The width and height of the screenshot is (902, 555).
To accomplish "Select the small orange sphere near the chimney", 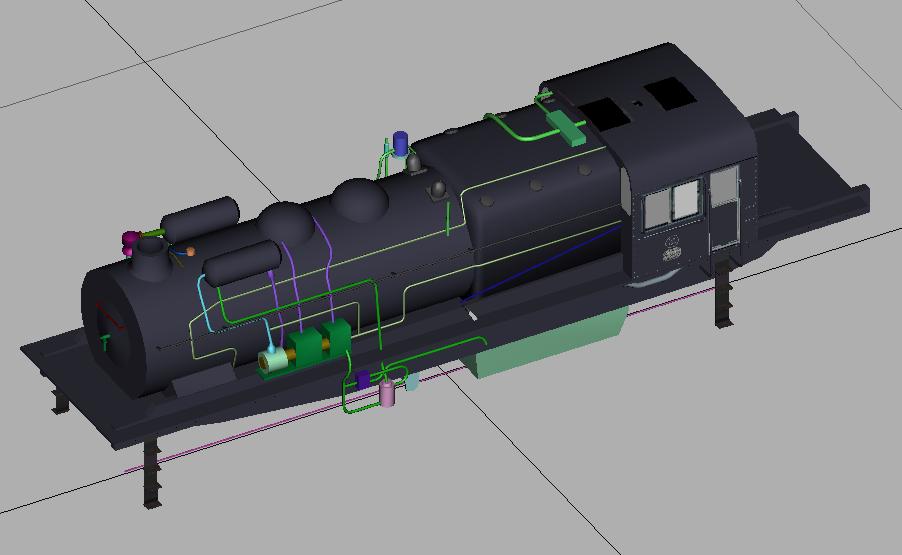I will tap(190, 252).
